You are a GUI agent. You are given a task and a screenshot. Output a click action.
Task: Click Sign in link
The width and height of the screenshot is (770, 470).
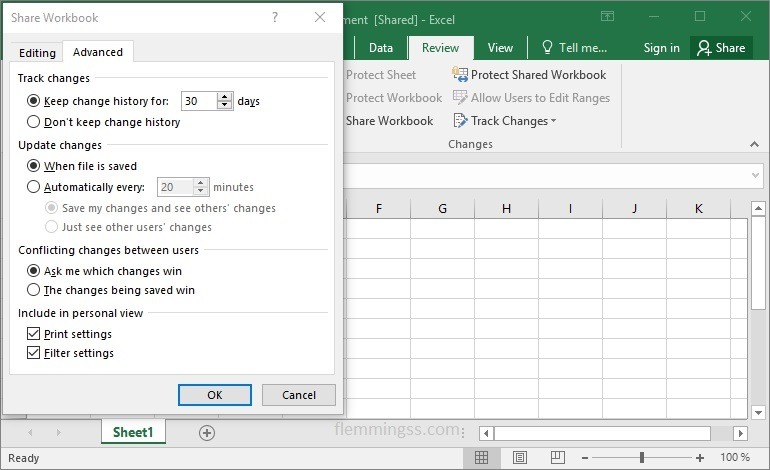(661, 48)
